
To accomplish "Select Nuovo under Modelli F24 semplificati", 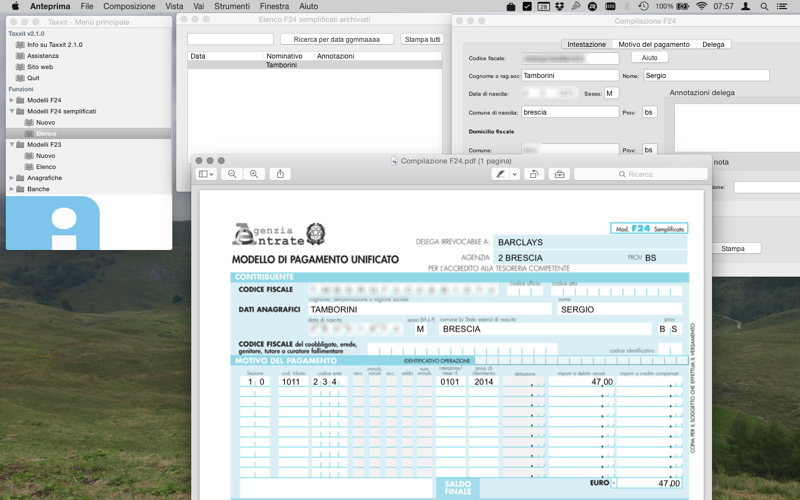I will [45, 122].
